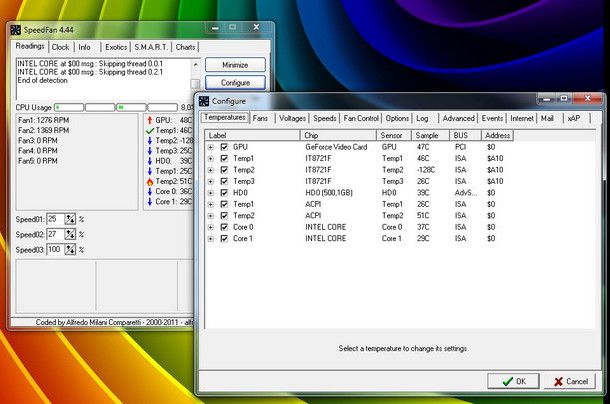The width and height of the screenshot is (610, 404).
Task: Click the Speed03 spinner arrows
Action: click(70, 250)
